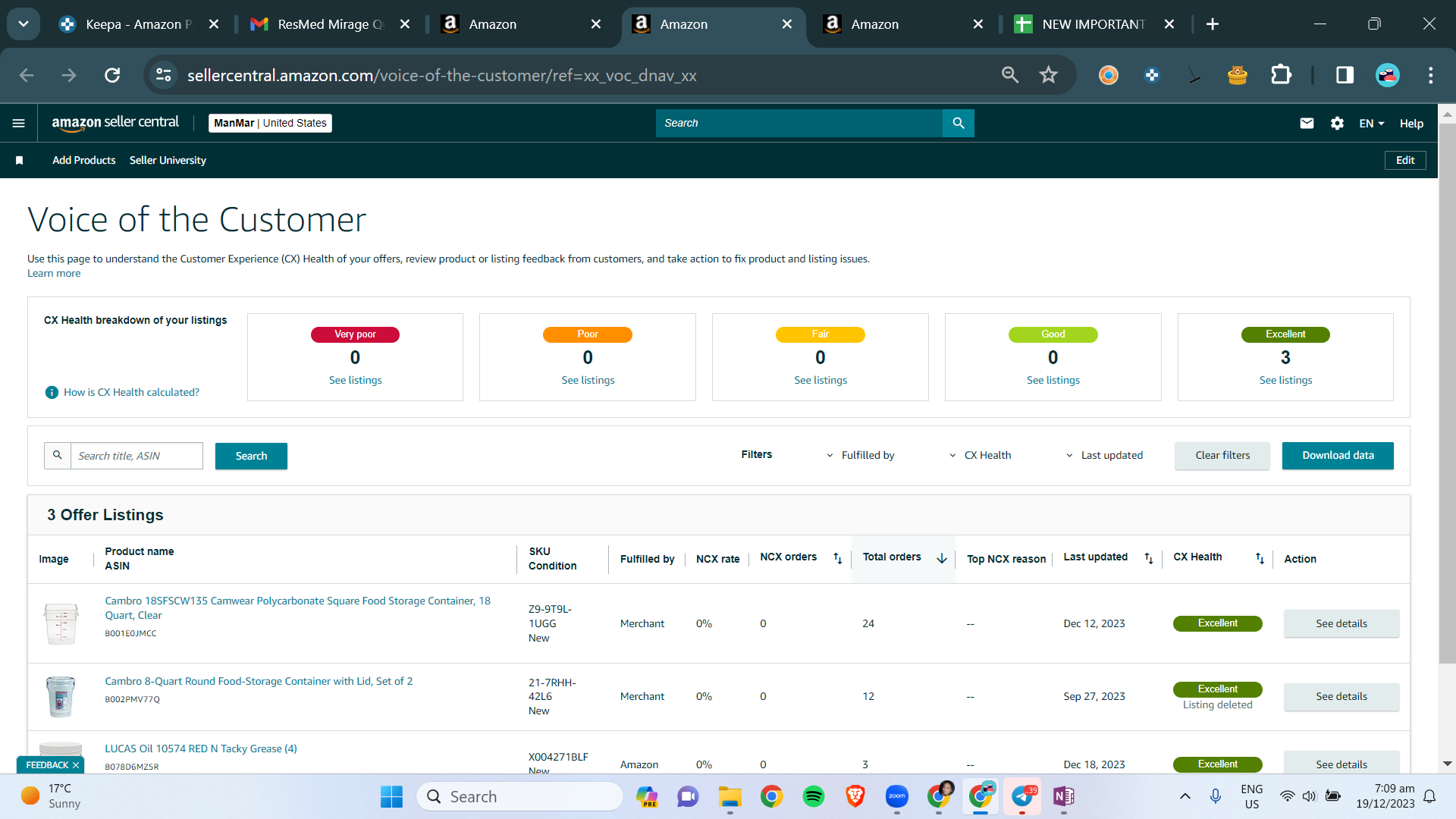Click the Search title, ASIN input field

pyautogui.click(x=136, y=456)
